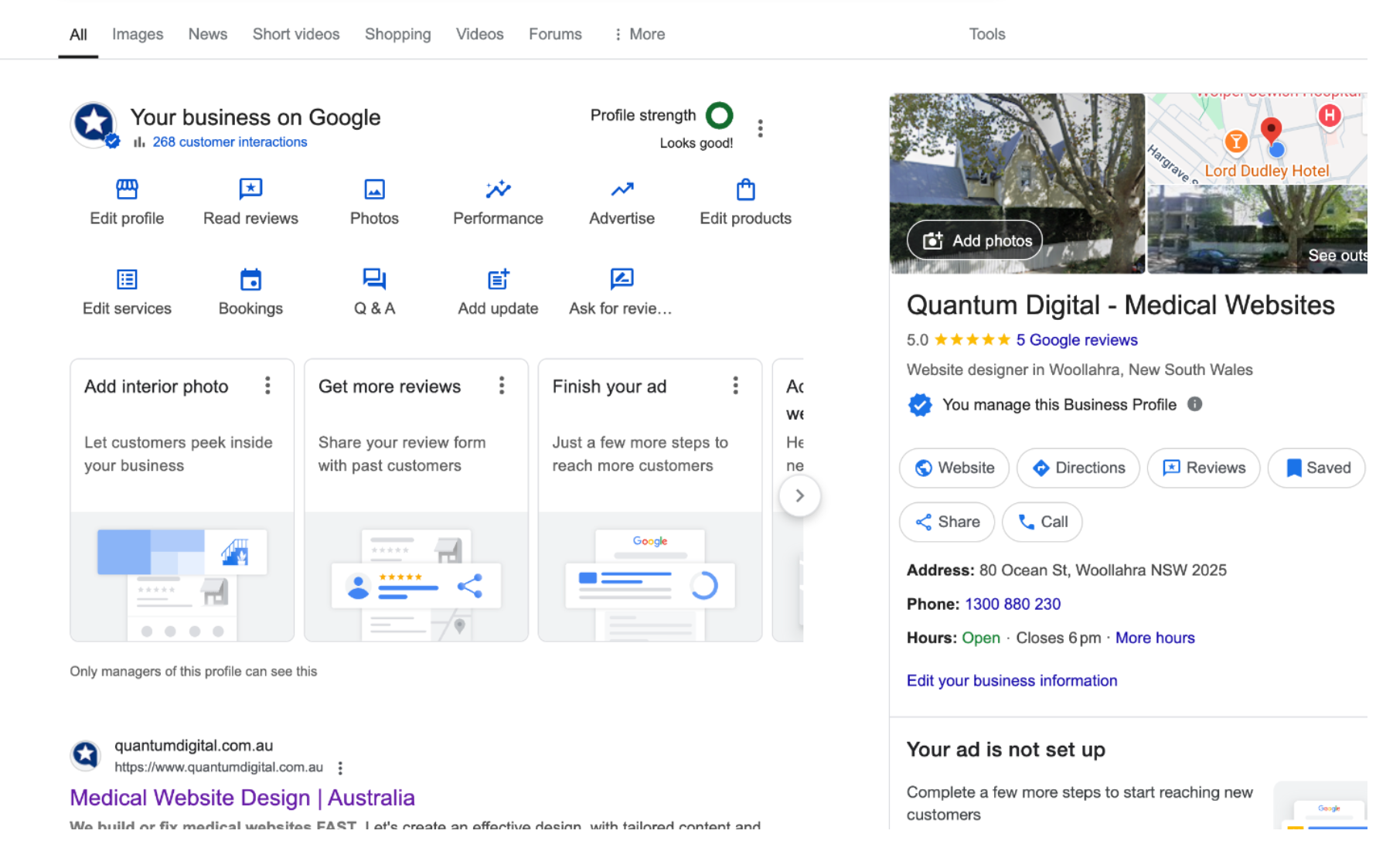
Task: Click phone number 1300 880 230
Action: pyautogui.click(x=1013, y=604)
